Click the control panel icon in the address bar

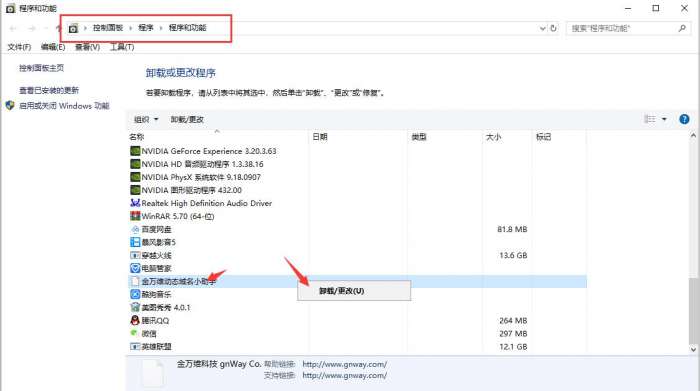(73, 28)
